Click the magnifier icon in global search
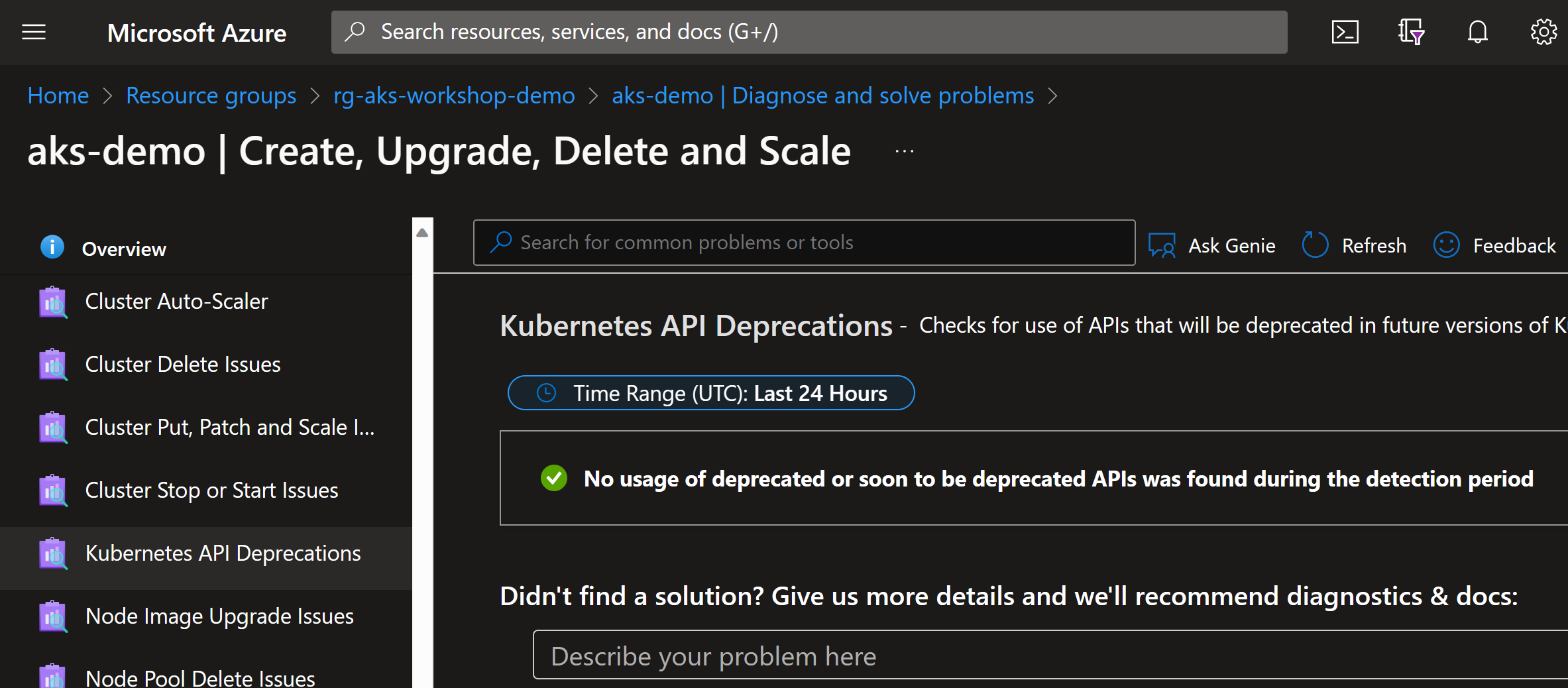Viewport: 1568px width, 688px height. pyautogui.click(x=355, y=31)
